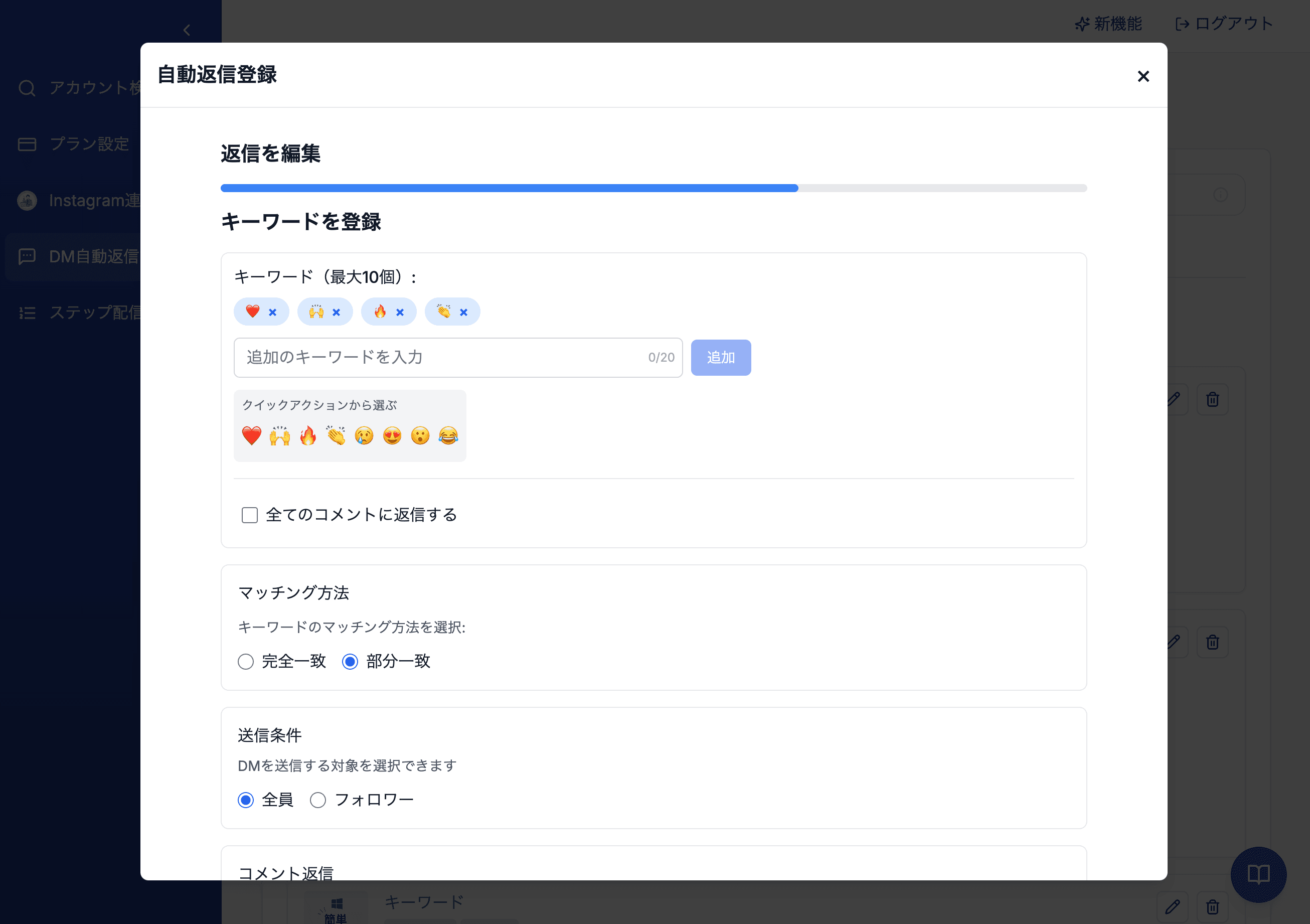Open DM自動返信 in the sidebar
The height and width of the screenshot is (924, 1310).
[73, 256]
